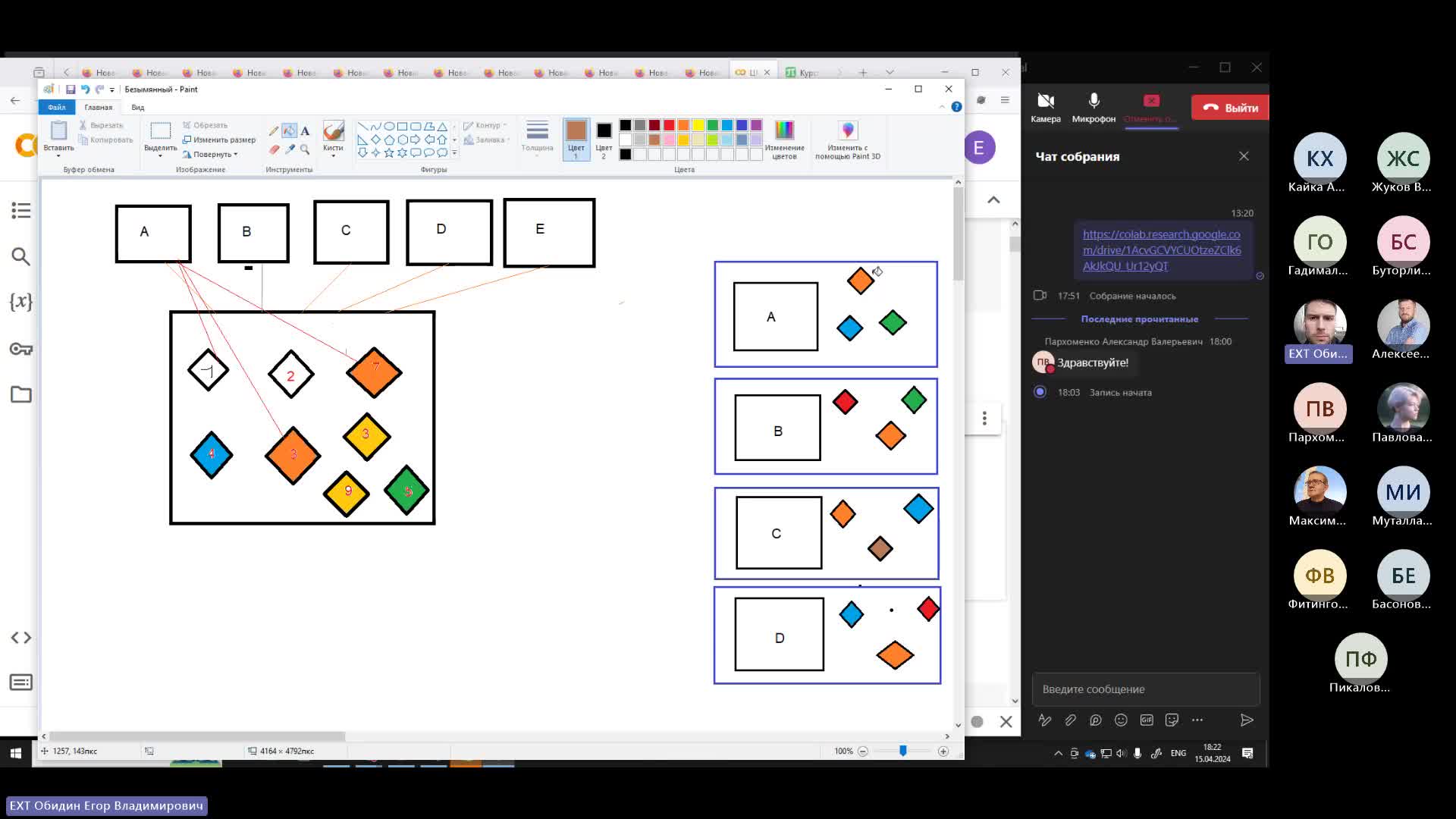Click the Save icon in Paint title bar
The image size is (1456, 819).
coord(71,89)
